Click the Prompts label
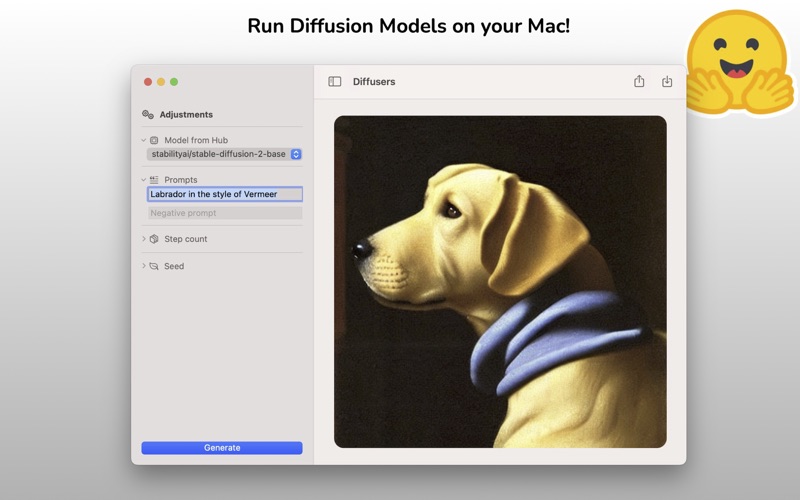Image resolution: width=800 pixels, height=500 pixels. pos(181,180)
